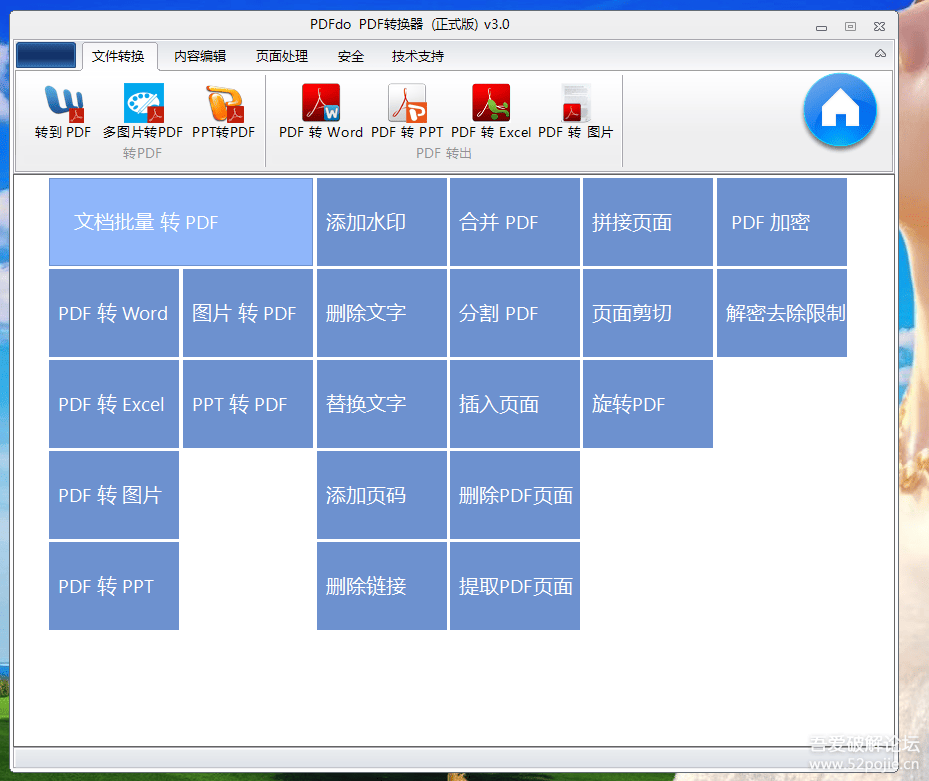Select the 删除PDF页面 tile
This screenshot has height=781, width=929.
(515, 495)
